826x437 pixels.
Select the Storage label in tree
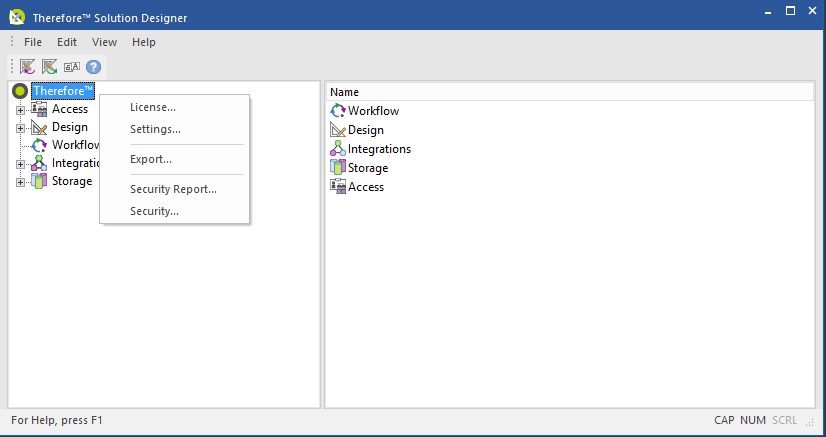(x=72, y=181)
